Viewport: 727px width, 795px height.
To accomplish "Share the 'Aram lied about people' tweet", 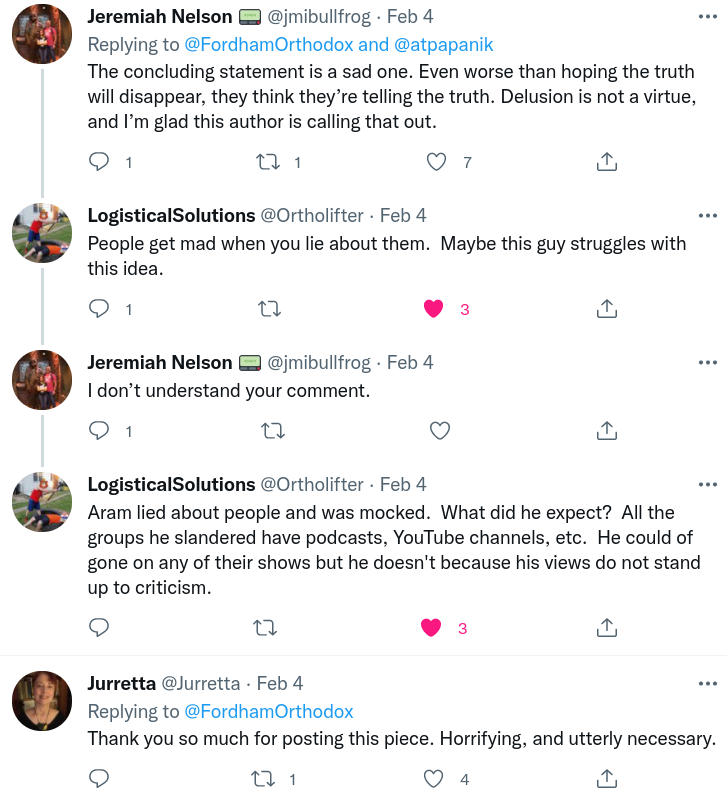I will click(x=607, y=628).
